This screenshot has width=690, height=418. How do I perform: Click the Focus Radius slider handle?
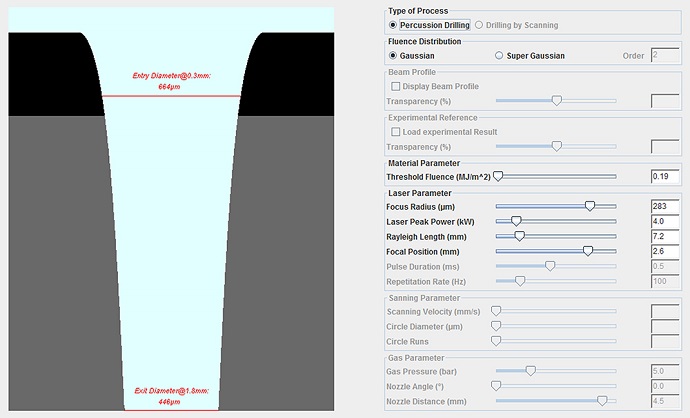pyautogui.click(x=590, y=206)
